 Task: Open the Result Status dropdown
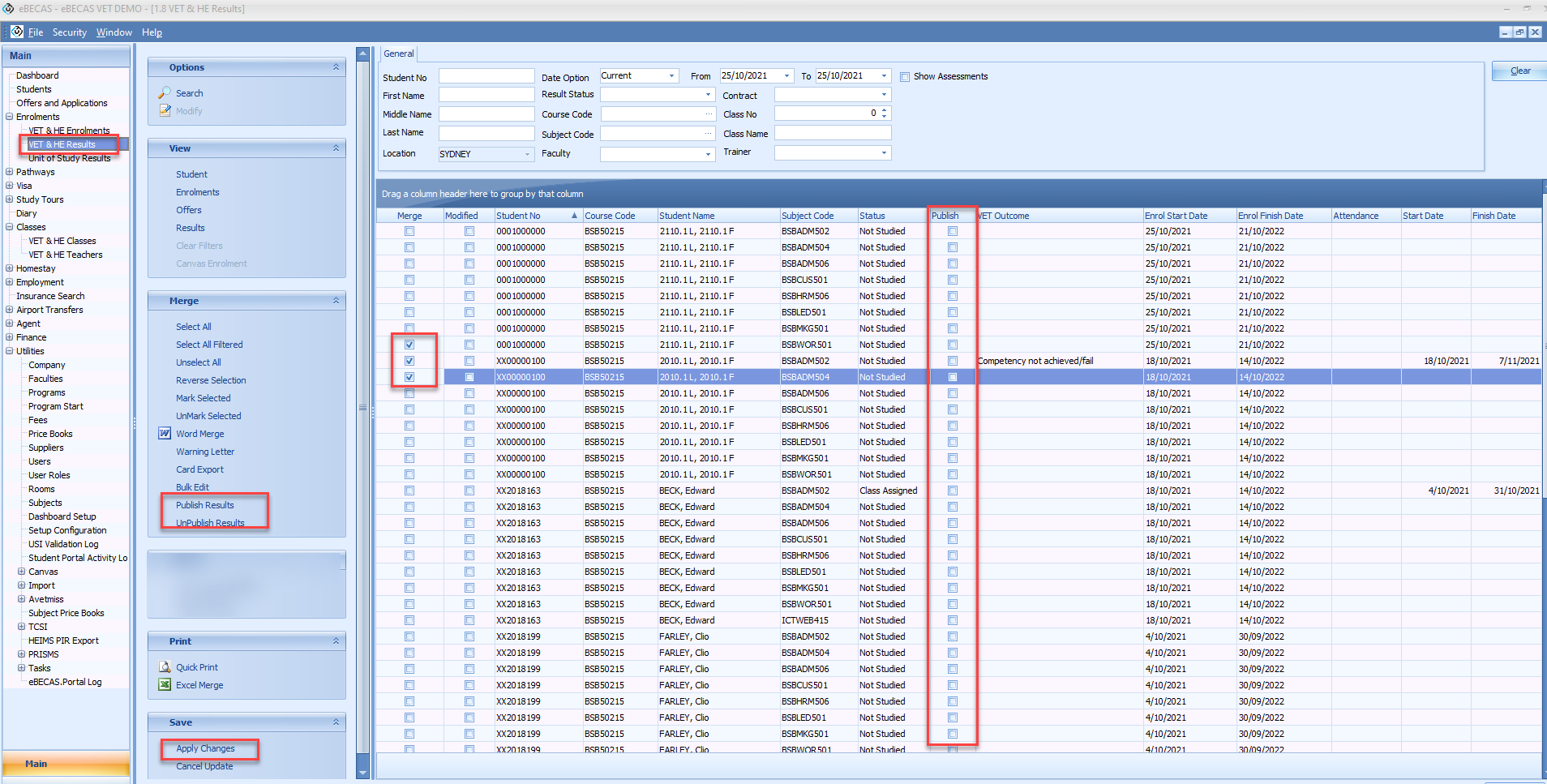(708, 95)
